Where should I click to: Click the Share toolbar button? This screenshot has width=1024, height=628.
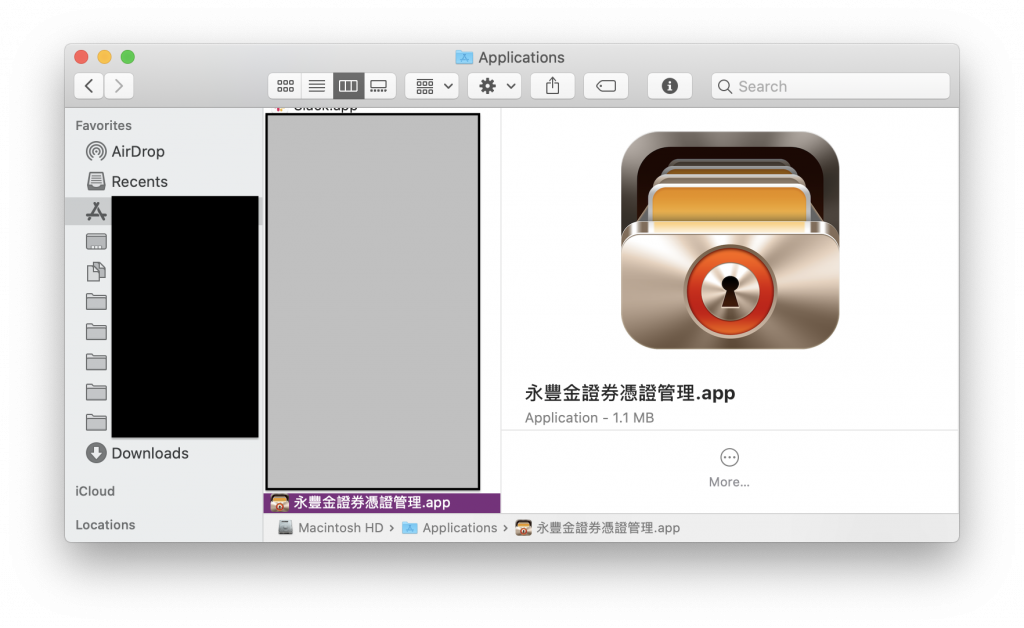point(552,86)
